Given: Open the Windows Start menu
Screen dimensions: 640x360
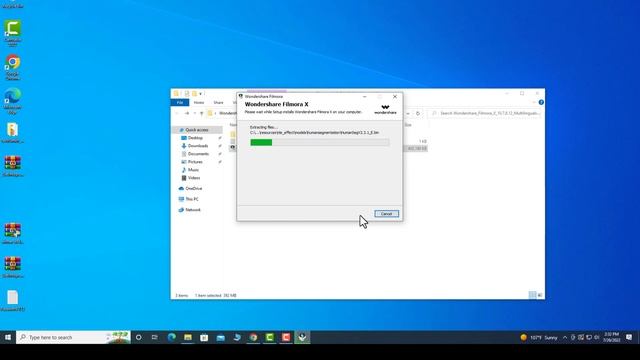Looking at the screenshot, I should [x=8, y=337].
